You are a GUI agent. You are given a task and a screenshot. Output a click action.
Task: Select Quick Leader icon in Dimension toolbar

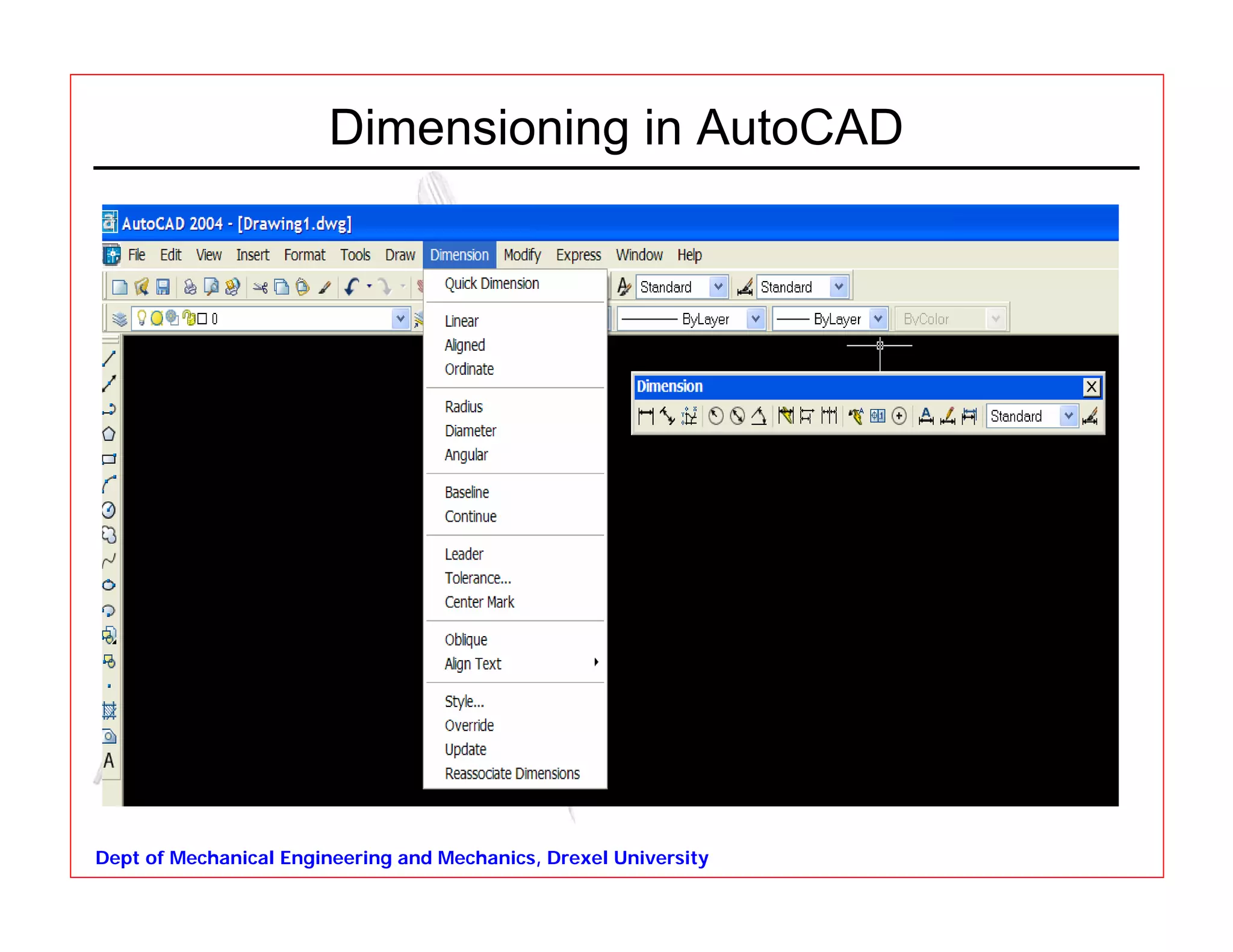856,416
